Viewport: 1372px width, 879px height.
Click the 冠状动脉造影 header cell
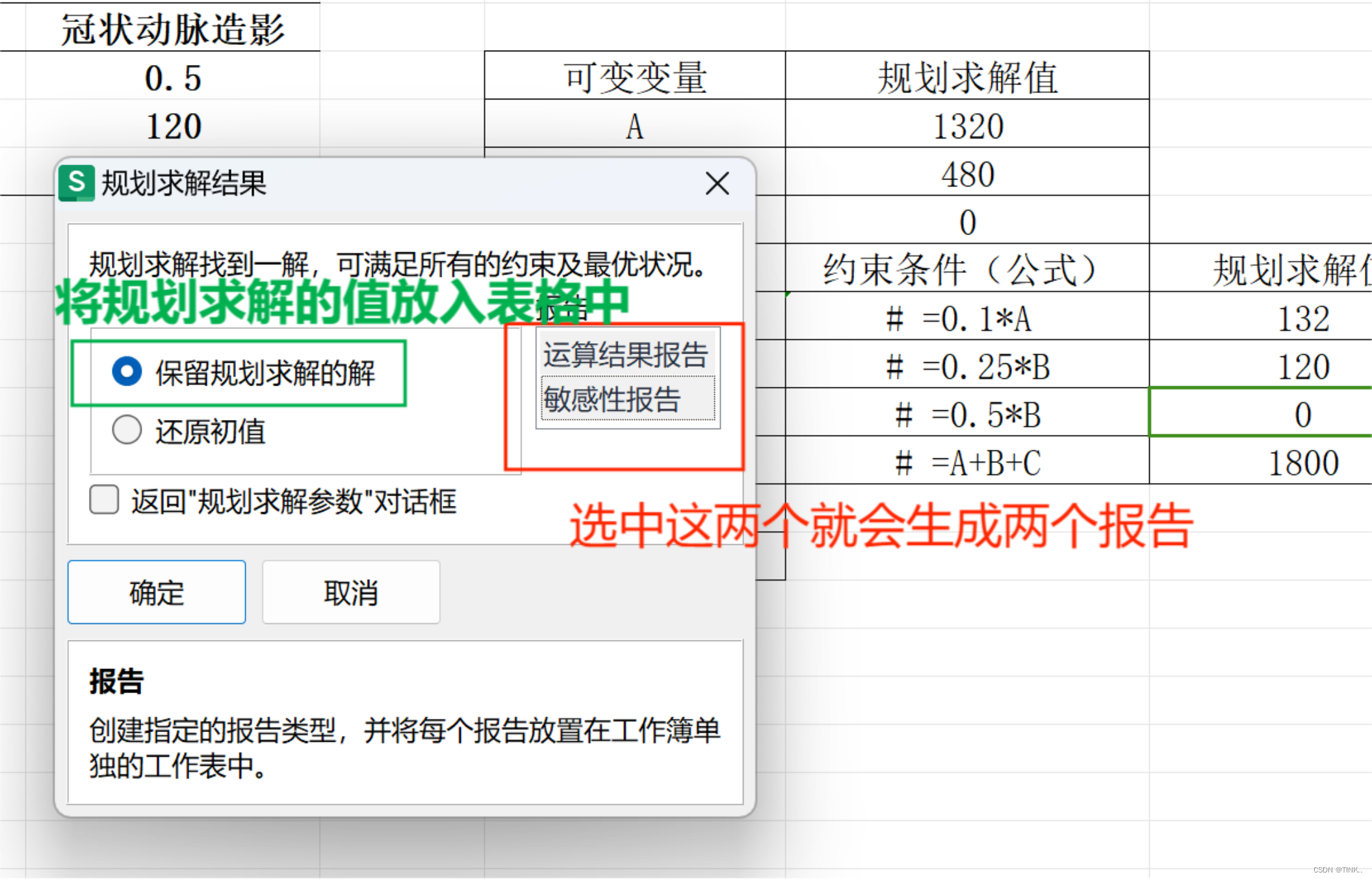(x=172, y=29)
